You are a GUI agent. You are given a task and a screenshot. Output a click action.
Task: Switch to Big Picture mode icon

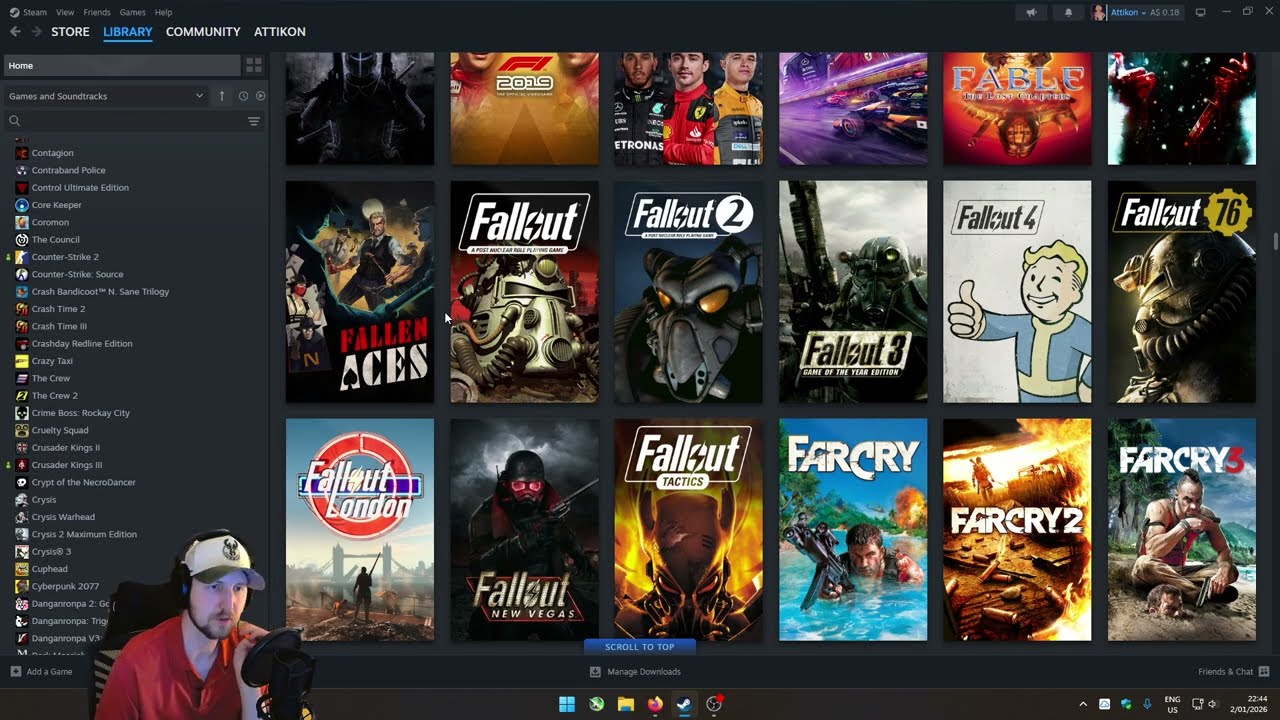pos(1201,12)
